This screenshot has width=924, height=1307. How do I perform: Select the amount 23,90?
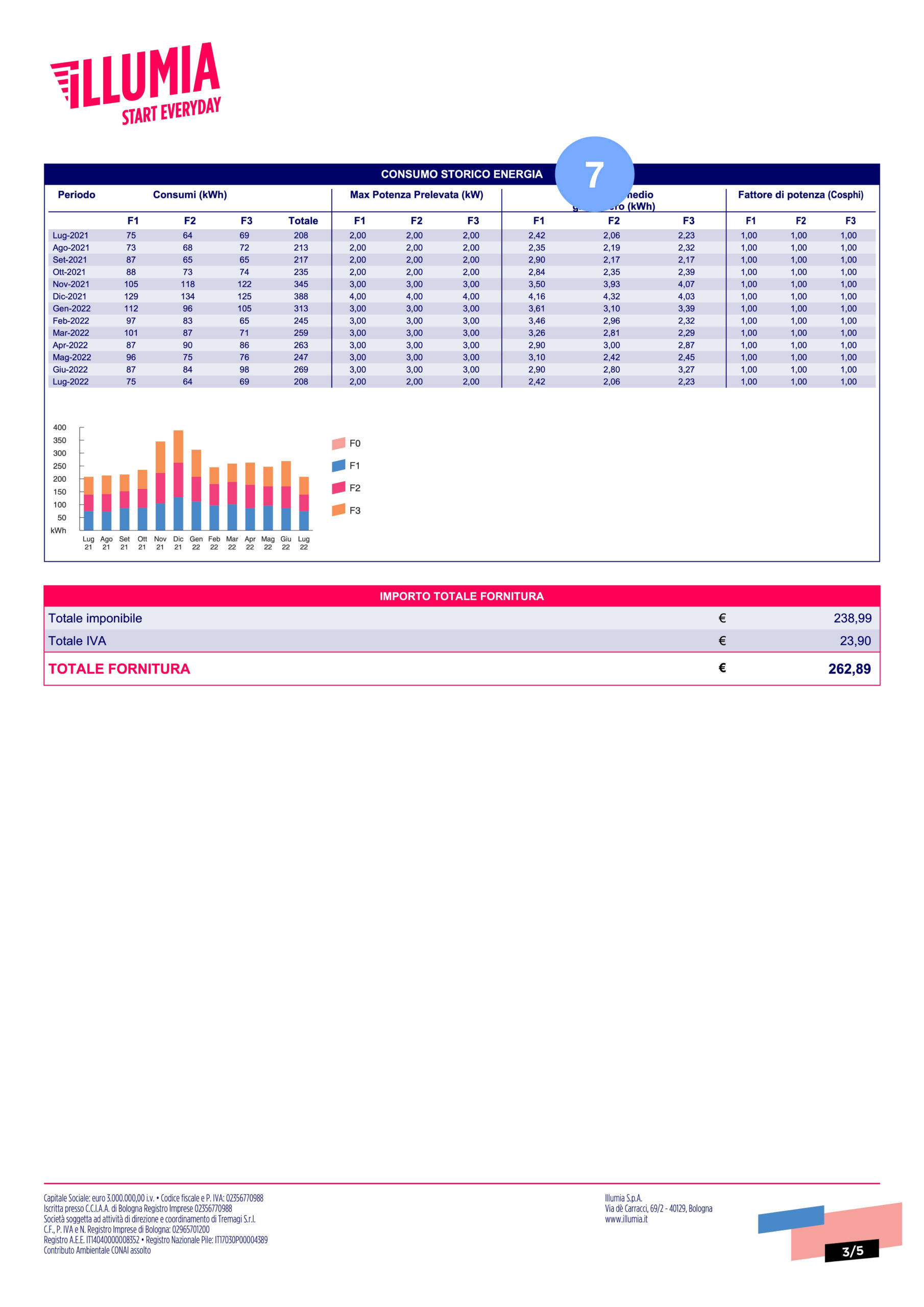point(855,641)
